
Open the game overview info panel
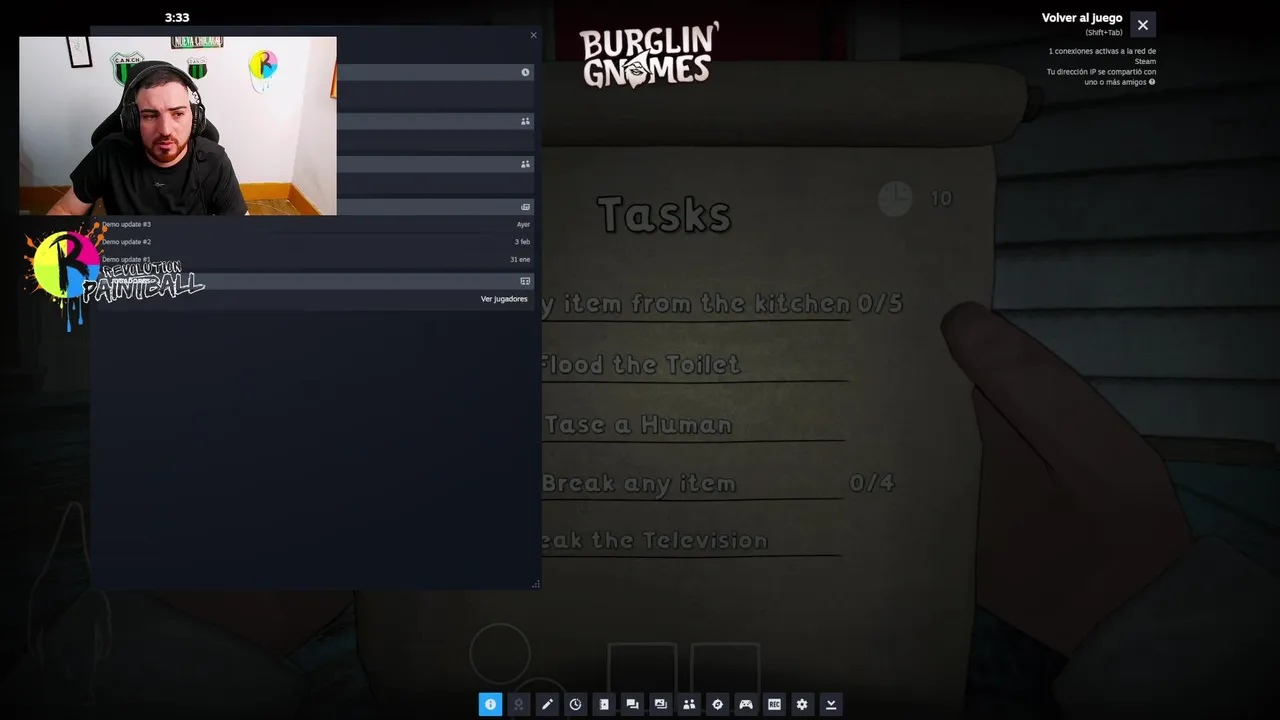(x=490, y=704)
